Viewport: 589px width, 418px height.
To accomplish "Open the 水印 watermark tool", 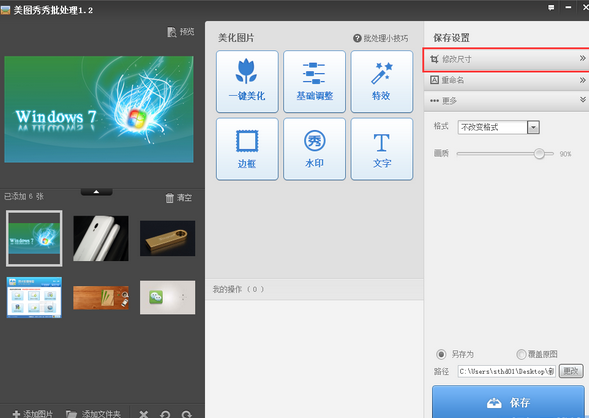I will (314, 149).
